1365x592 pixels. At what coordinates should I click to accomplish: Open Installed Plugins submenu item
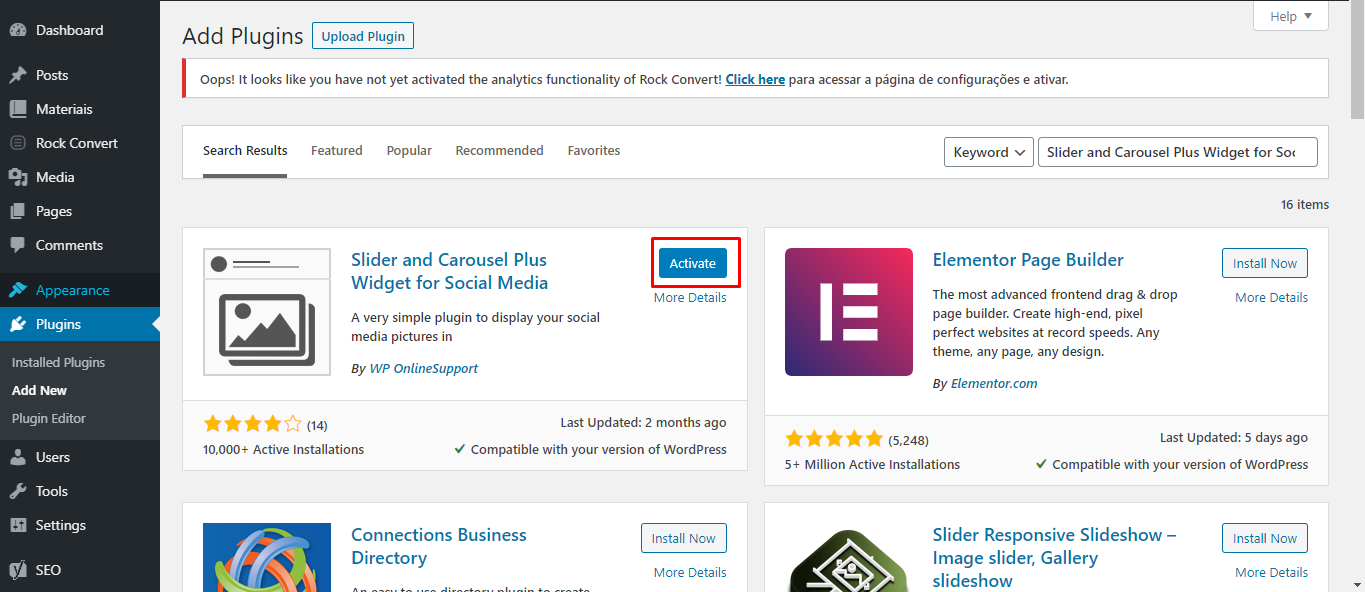tap(58, 362)
